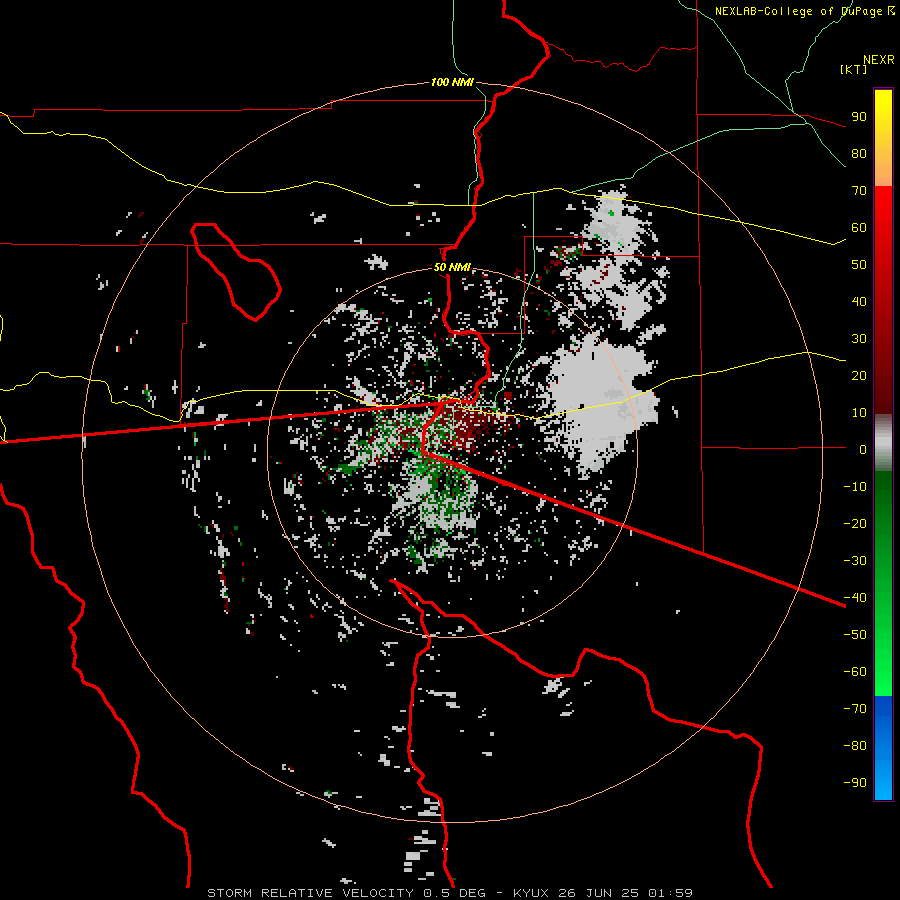This screenshot has width=900, height=900.
Task: Click the [KT] units label
Action: 854,69
